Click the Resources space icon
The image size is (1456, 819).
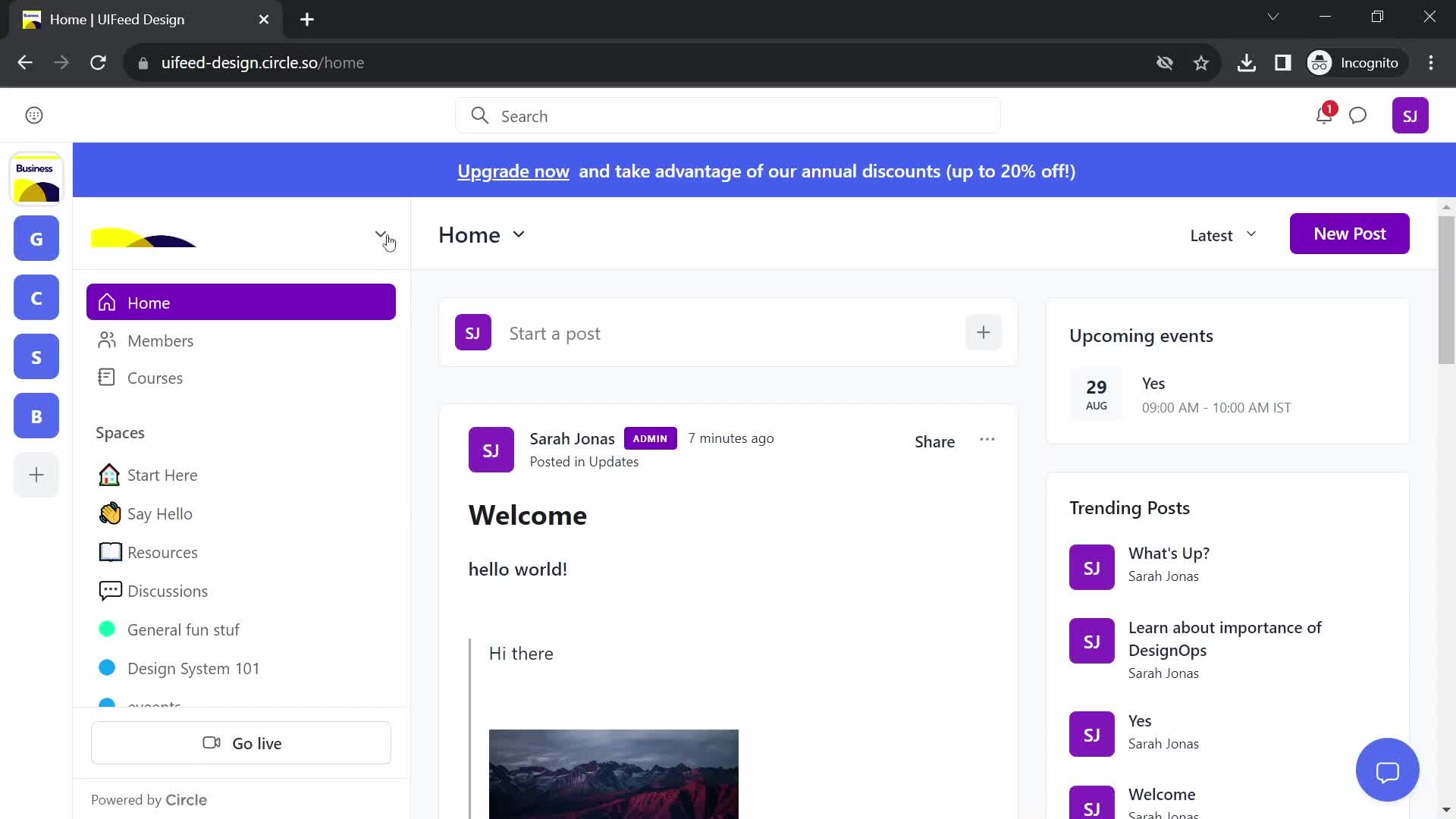tap(109, 551)
